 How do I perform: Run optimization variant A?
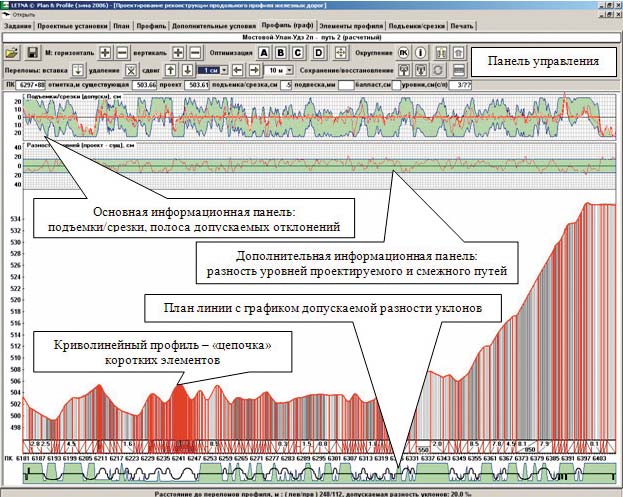coord(264,52)
